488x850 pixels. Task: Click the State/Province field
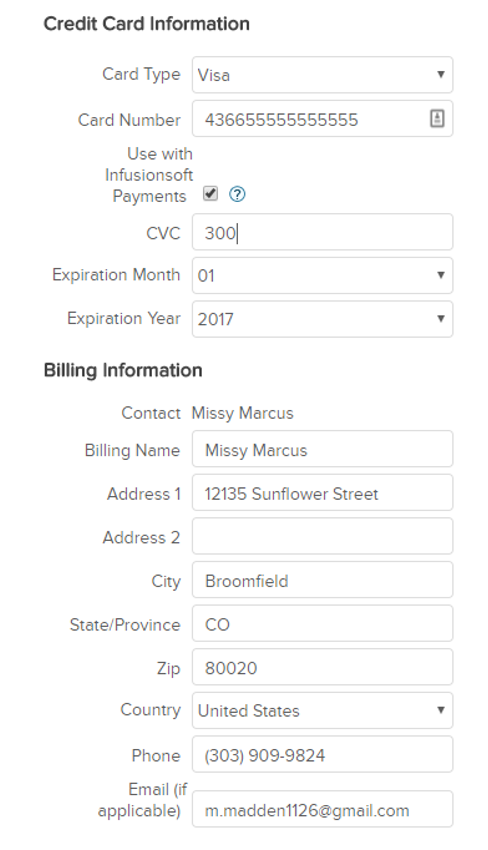[x=322, y=623]
